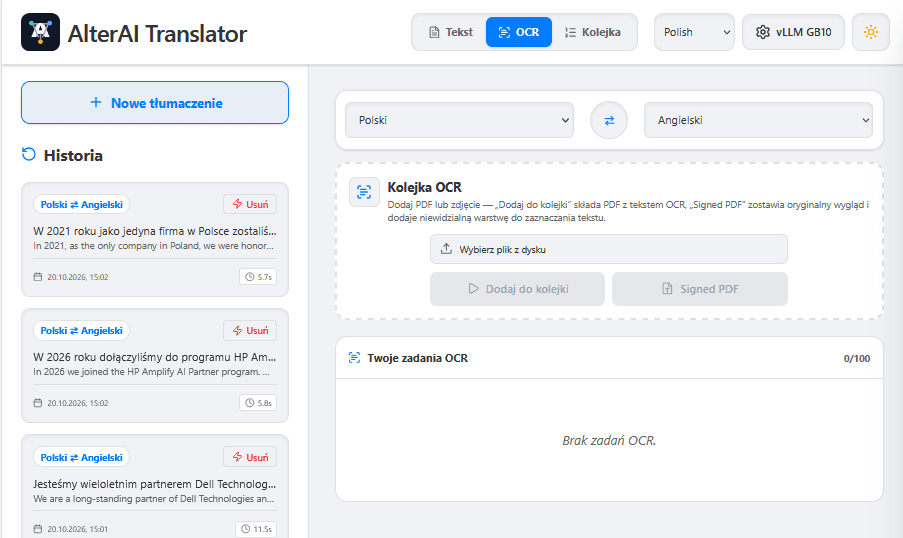The image size is (903, 538).
Task: Delete the 'Jesteśmy wieloletnim partnerem' history entry
Action: click(250, 457)
